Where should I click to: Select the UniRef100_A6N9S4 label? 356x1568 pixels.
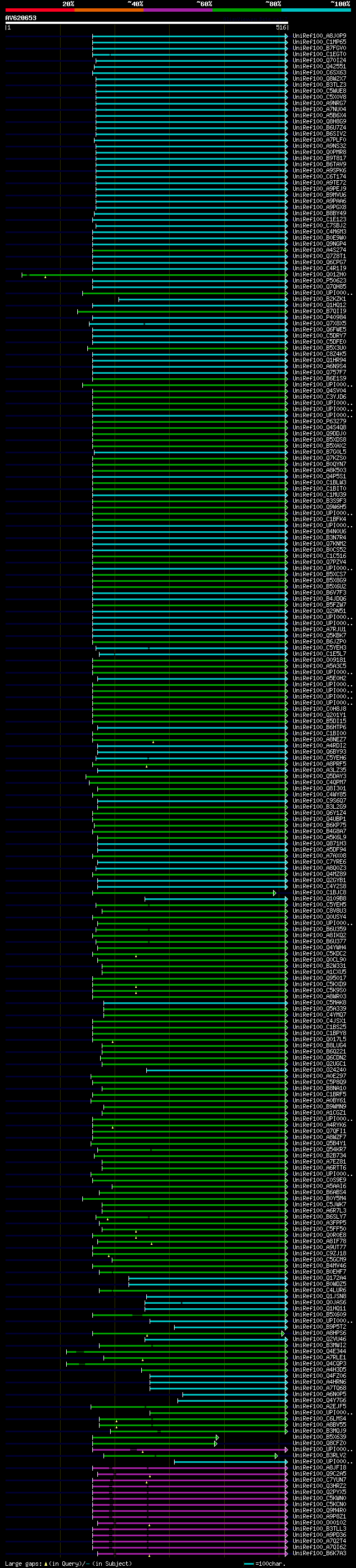click(x=319, y=367)
